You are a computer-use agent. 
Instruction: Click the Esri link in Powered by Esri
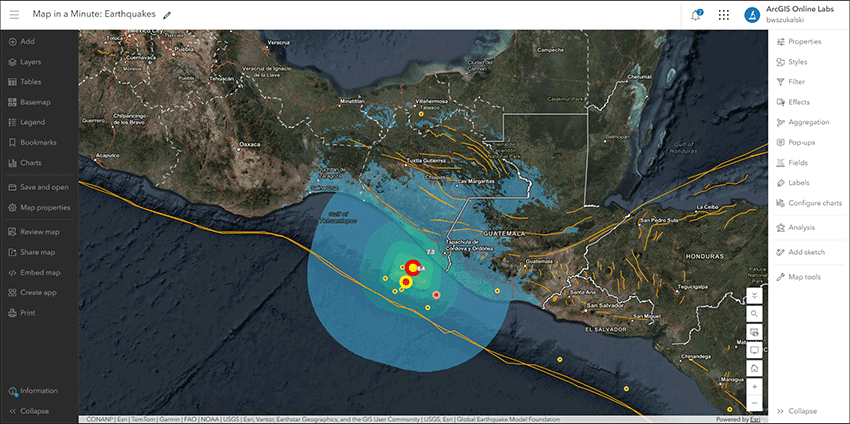click(755, 419)
